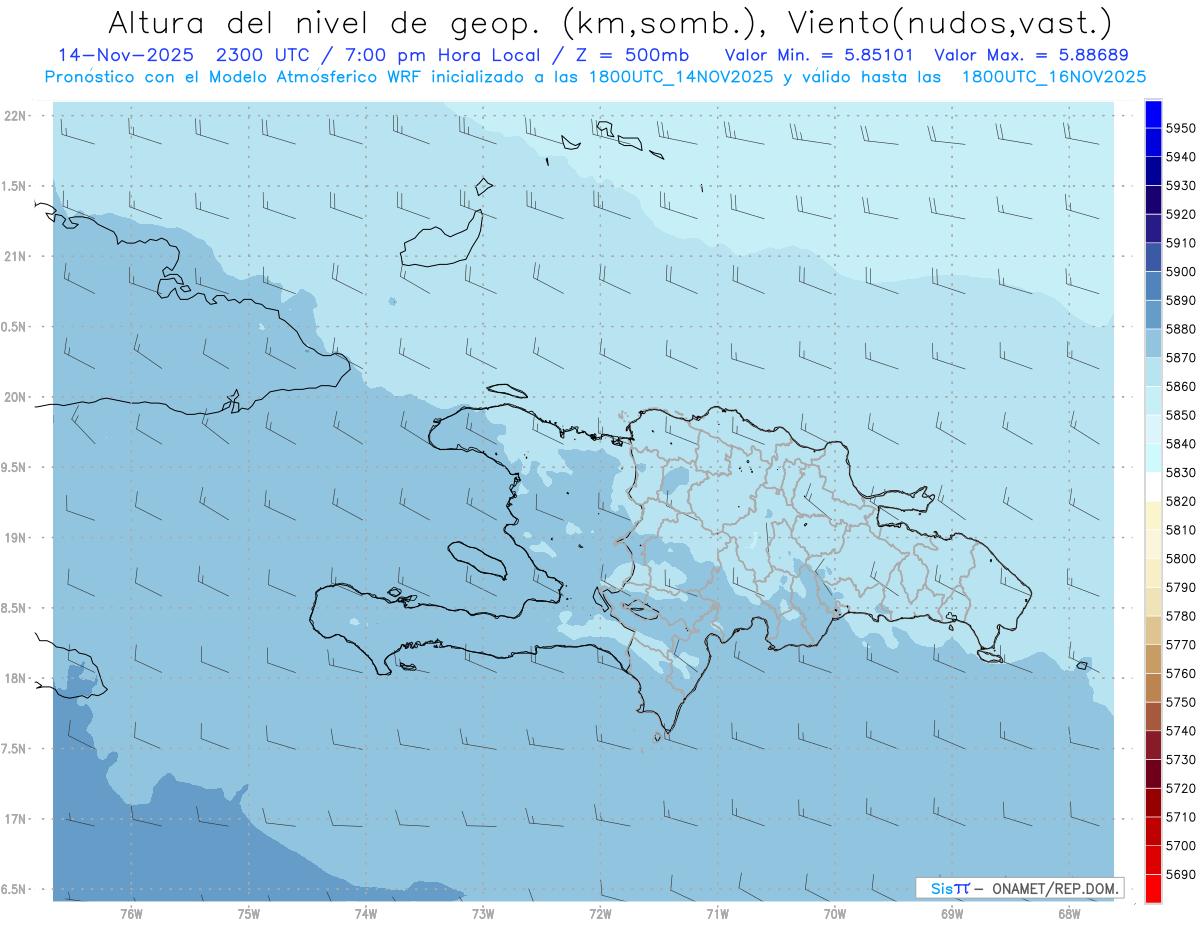Click the 5860 legend value
The image size is (1200, 927).
pos(1181,386)
